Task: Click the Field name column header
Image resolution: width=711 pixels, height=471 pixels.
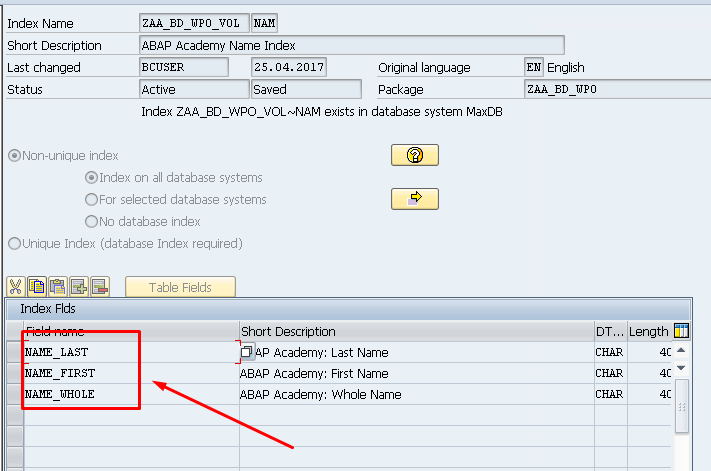Action: click(131, 331)
